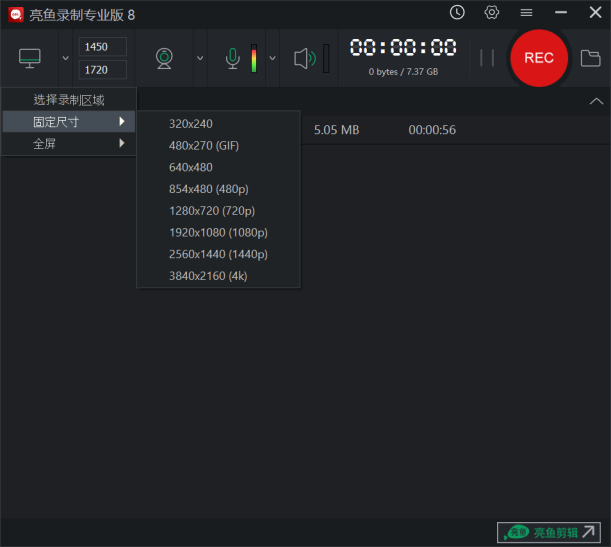This screenshot has height=547, width=611.
Task: Open the 全屏 submenu
Action: (x=68, y=144)
